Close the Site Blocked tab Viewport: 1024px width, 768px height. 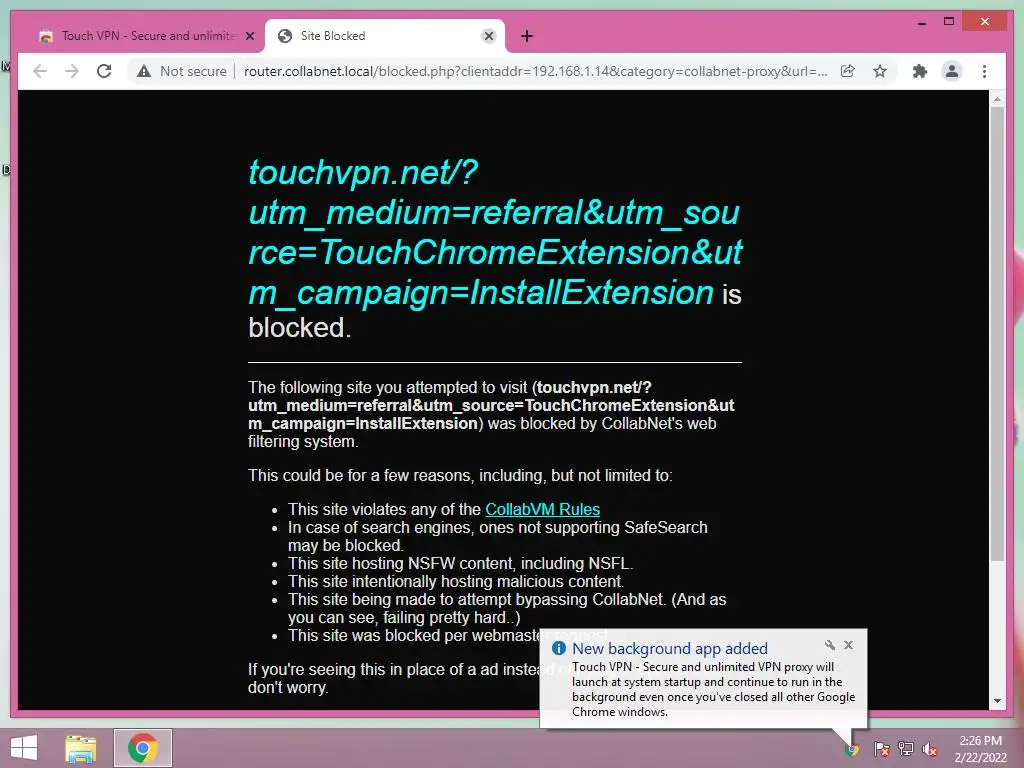pyautogui.click(x=488, y=36)
